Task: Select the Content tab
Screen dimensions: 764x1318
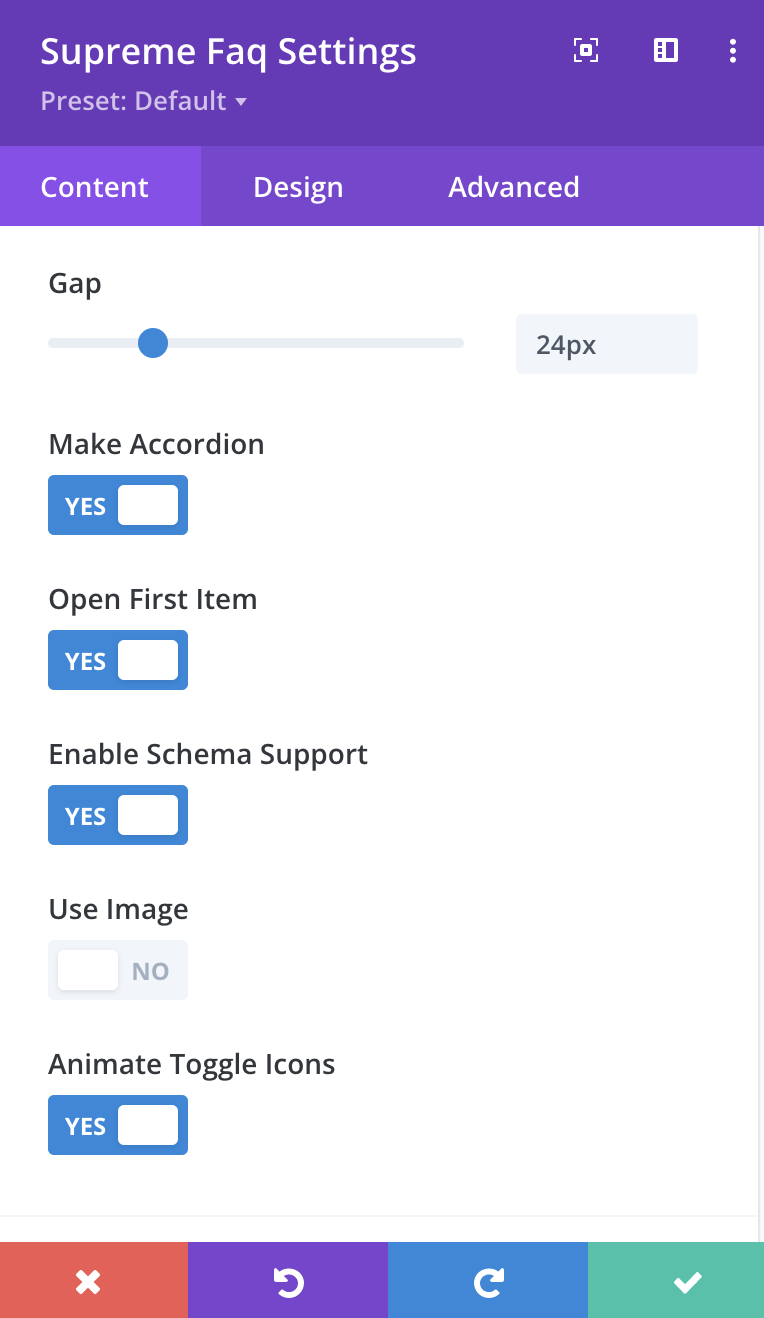Action: click(95, 187)
